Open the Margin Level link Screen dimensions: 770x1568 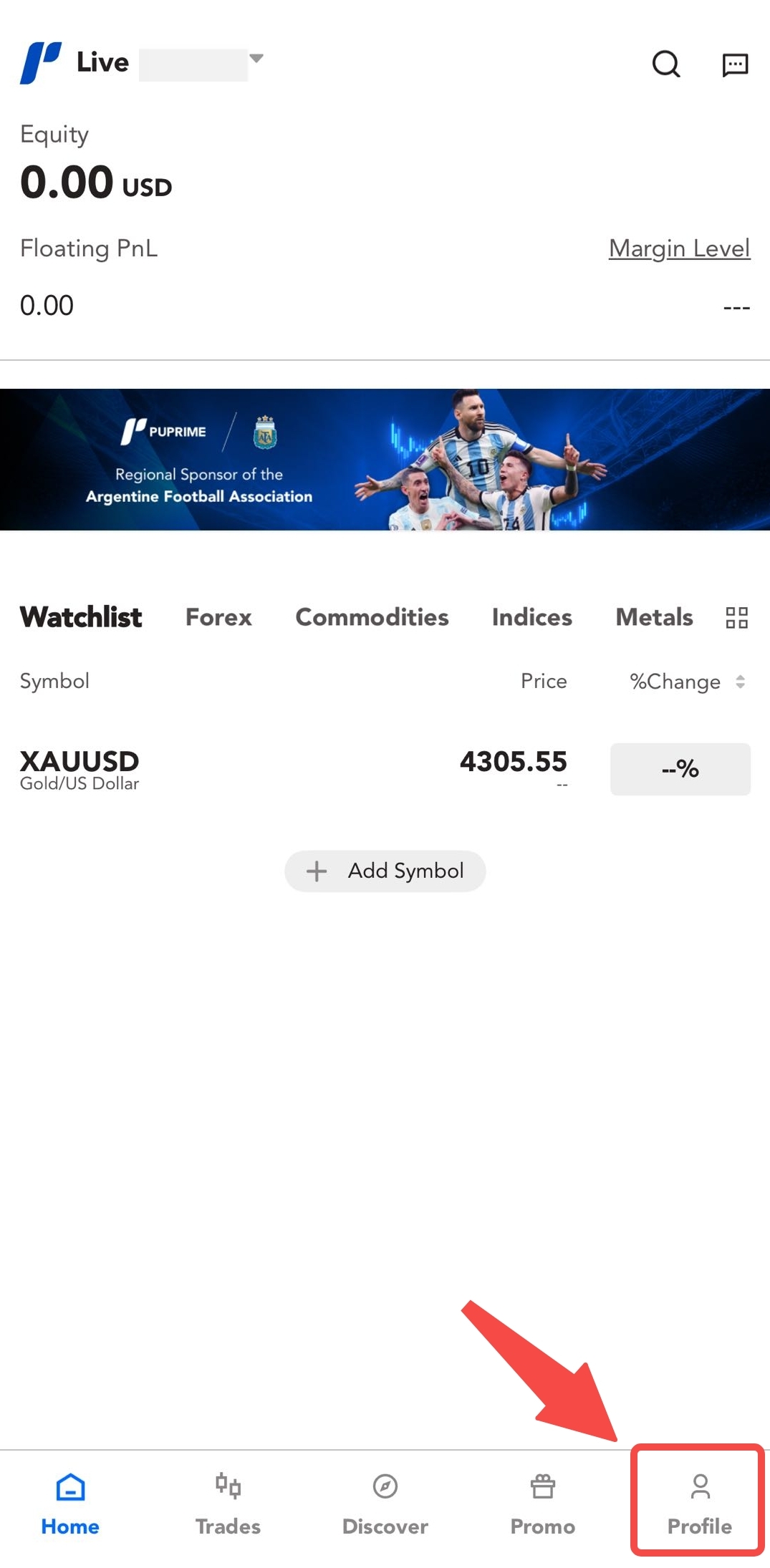(679, 248)
